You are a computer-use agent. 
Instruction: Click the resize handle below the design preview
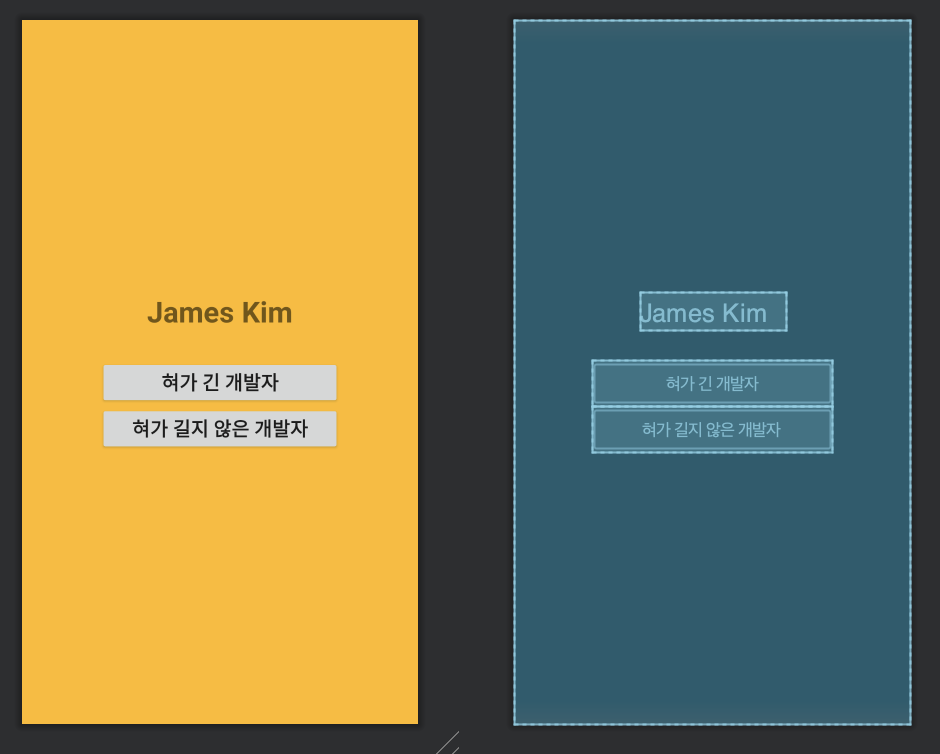coord(448,743)
